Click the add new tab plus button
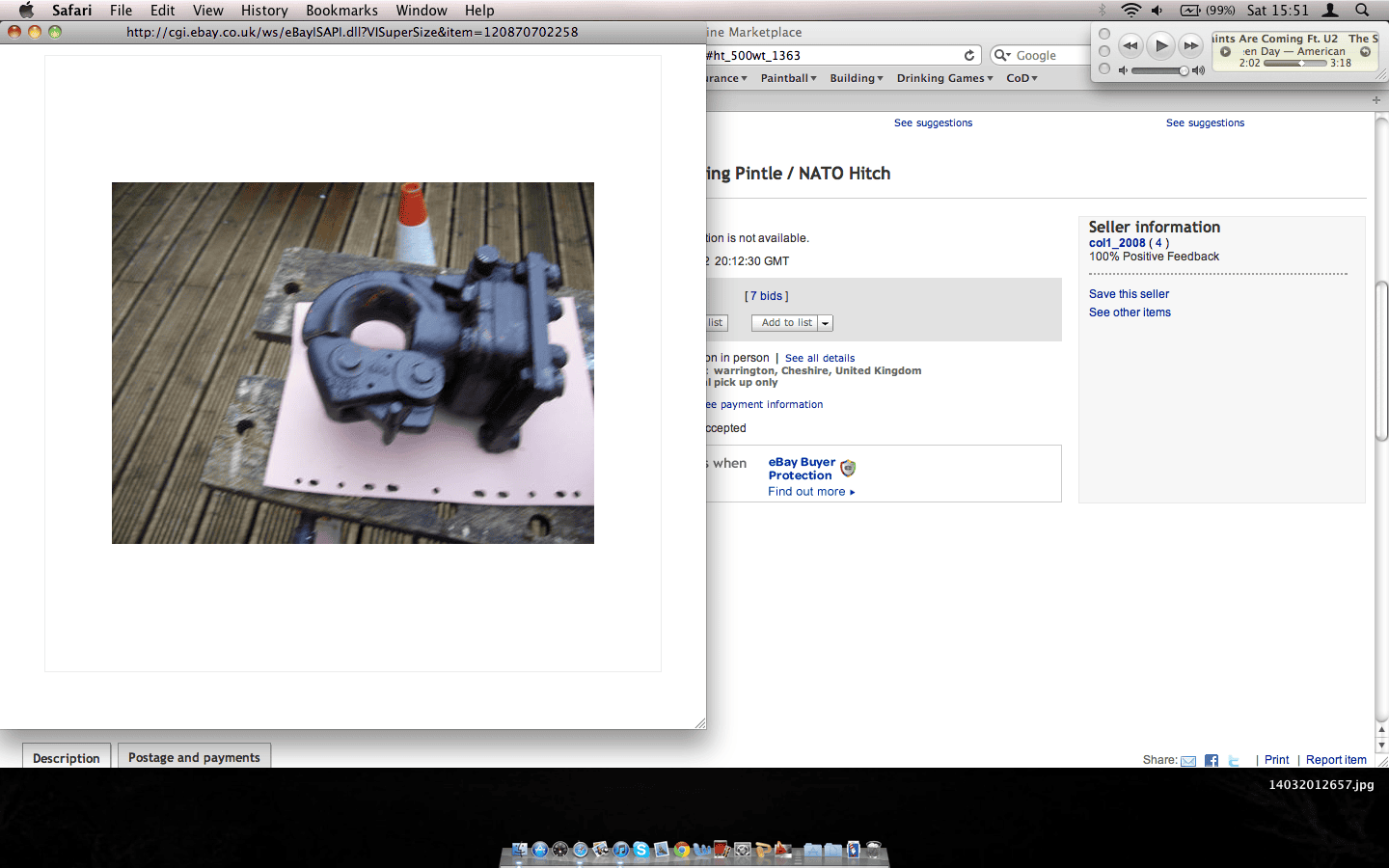Image resolution: width=1389 pixels, height=868 pixels. click(1376, 100)
